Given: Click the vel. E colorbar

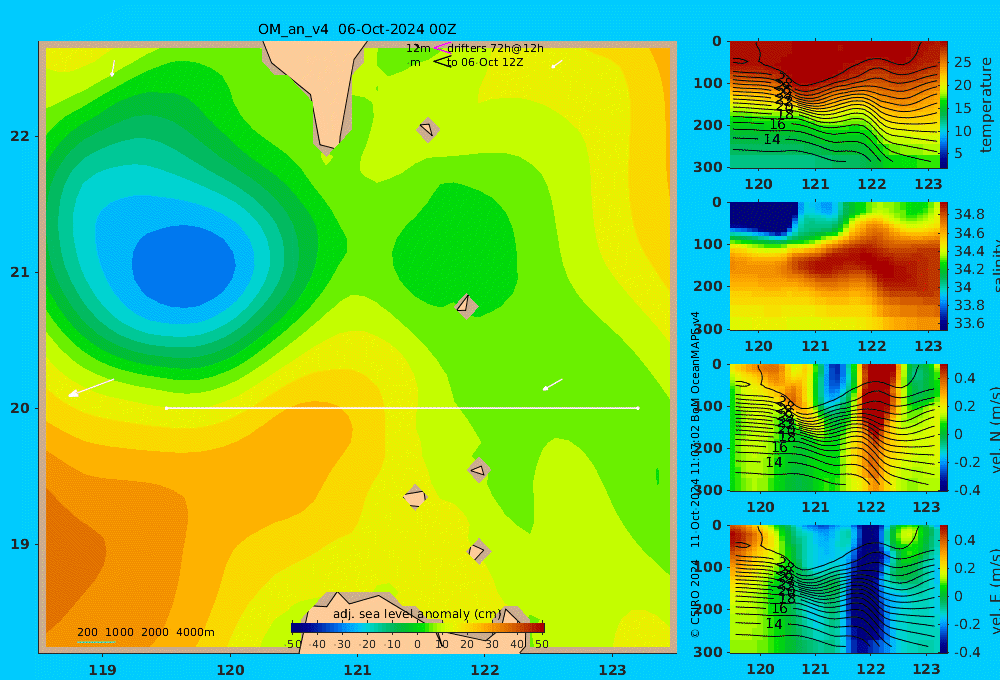Looking at the screenshot, I should [x=944, y=589].
